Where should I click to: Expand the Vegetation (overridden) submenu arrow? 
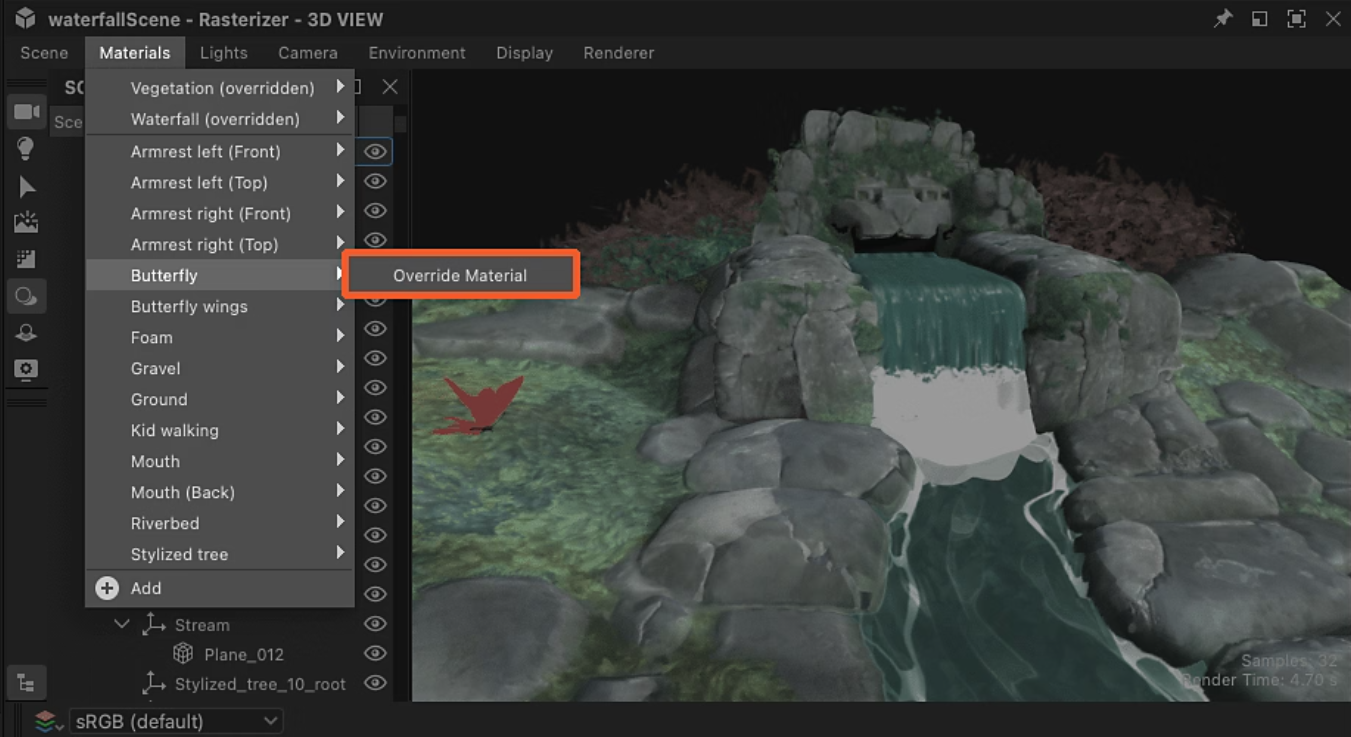pyautogui.click(x=340, y=87)
